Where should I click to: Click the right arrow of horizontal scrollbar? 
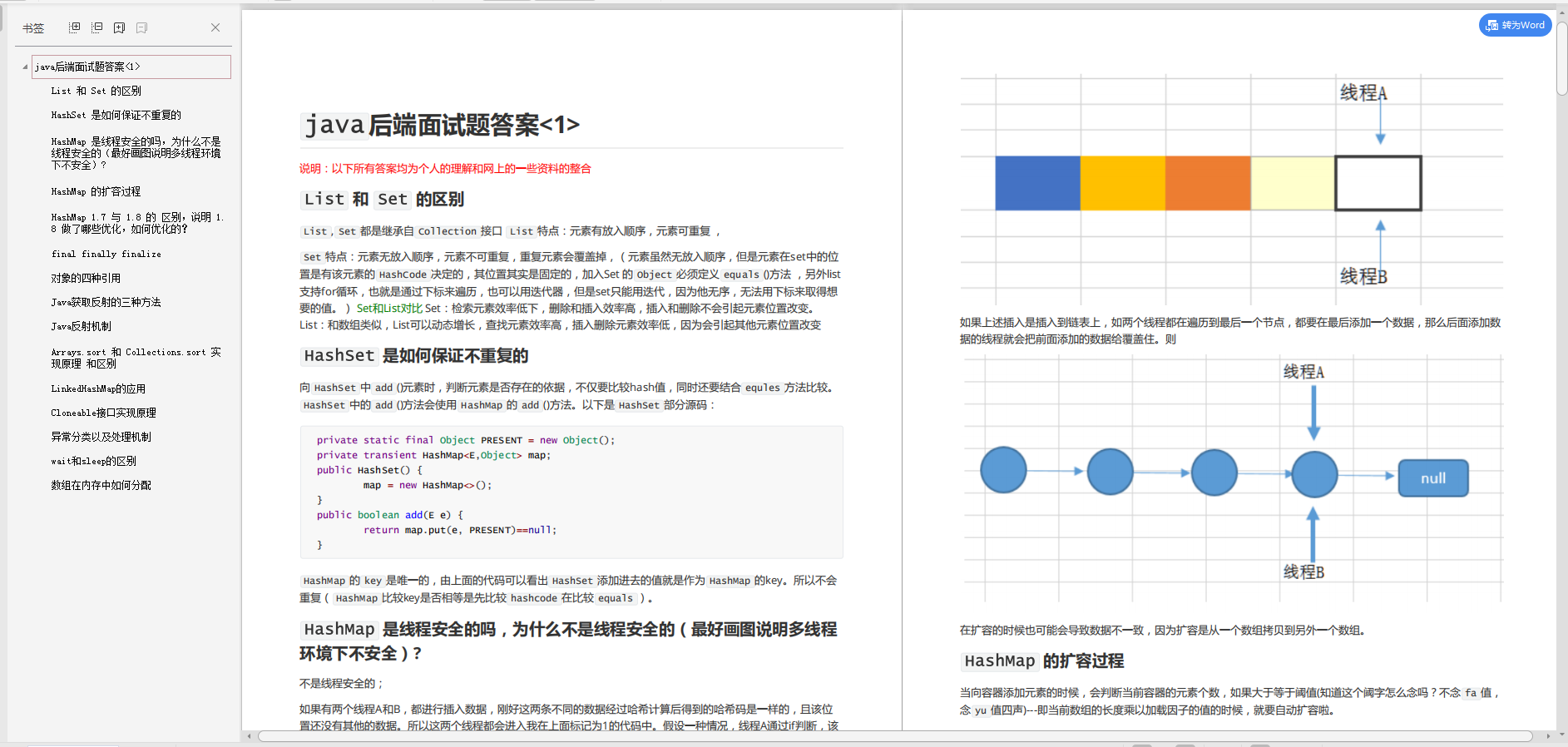click(x=1548, y=736)
